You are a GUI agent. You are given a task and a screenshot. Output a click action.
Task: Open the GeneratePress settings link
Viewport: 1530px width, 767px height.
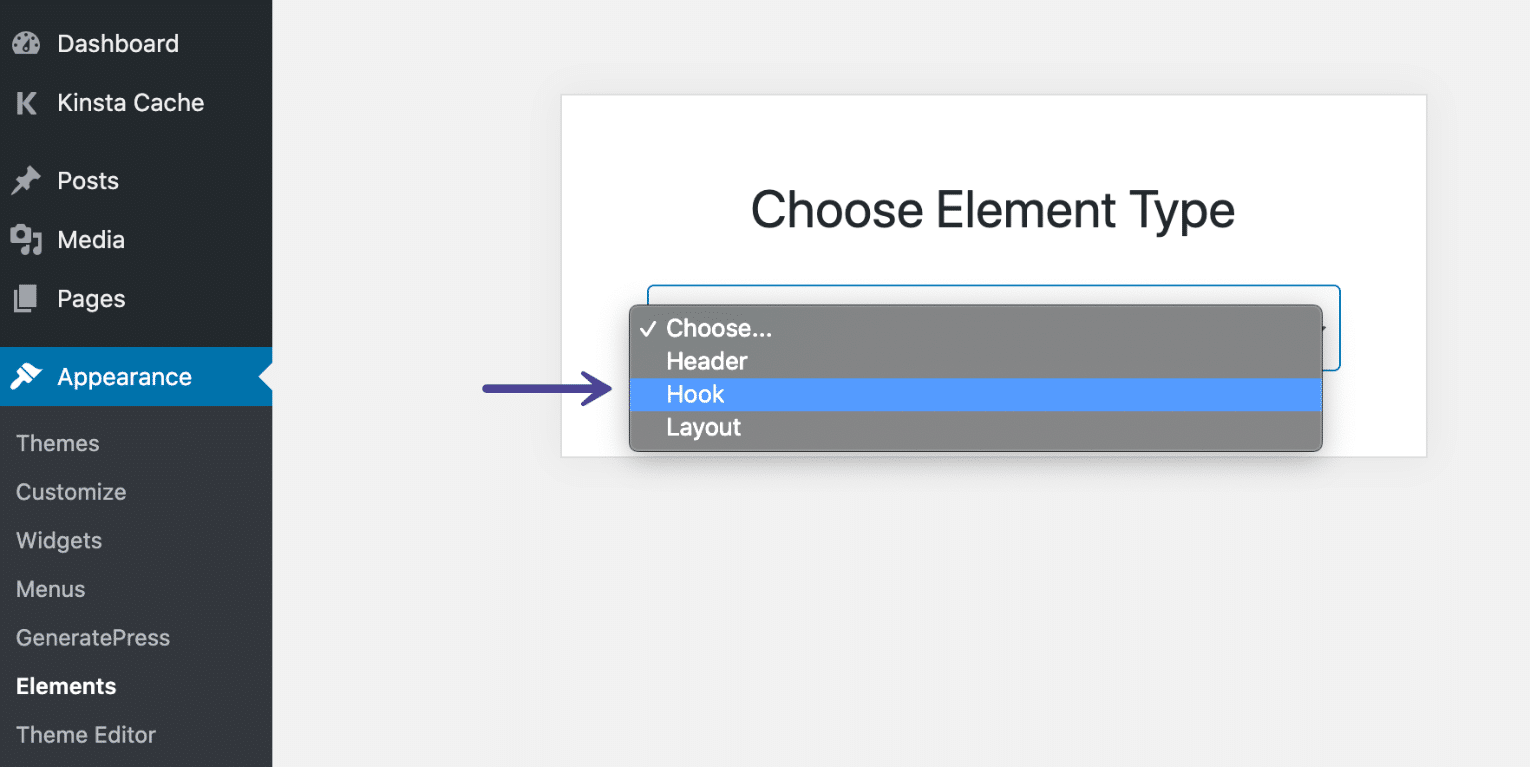click(x=92, y=638)
